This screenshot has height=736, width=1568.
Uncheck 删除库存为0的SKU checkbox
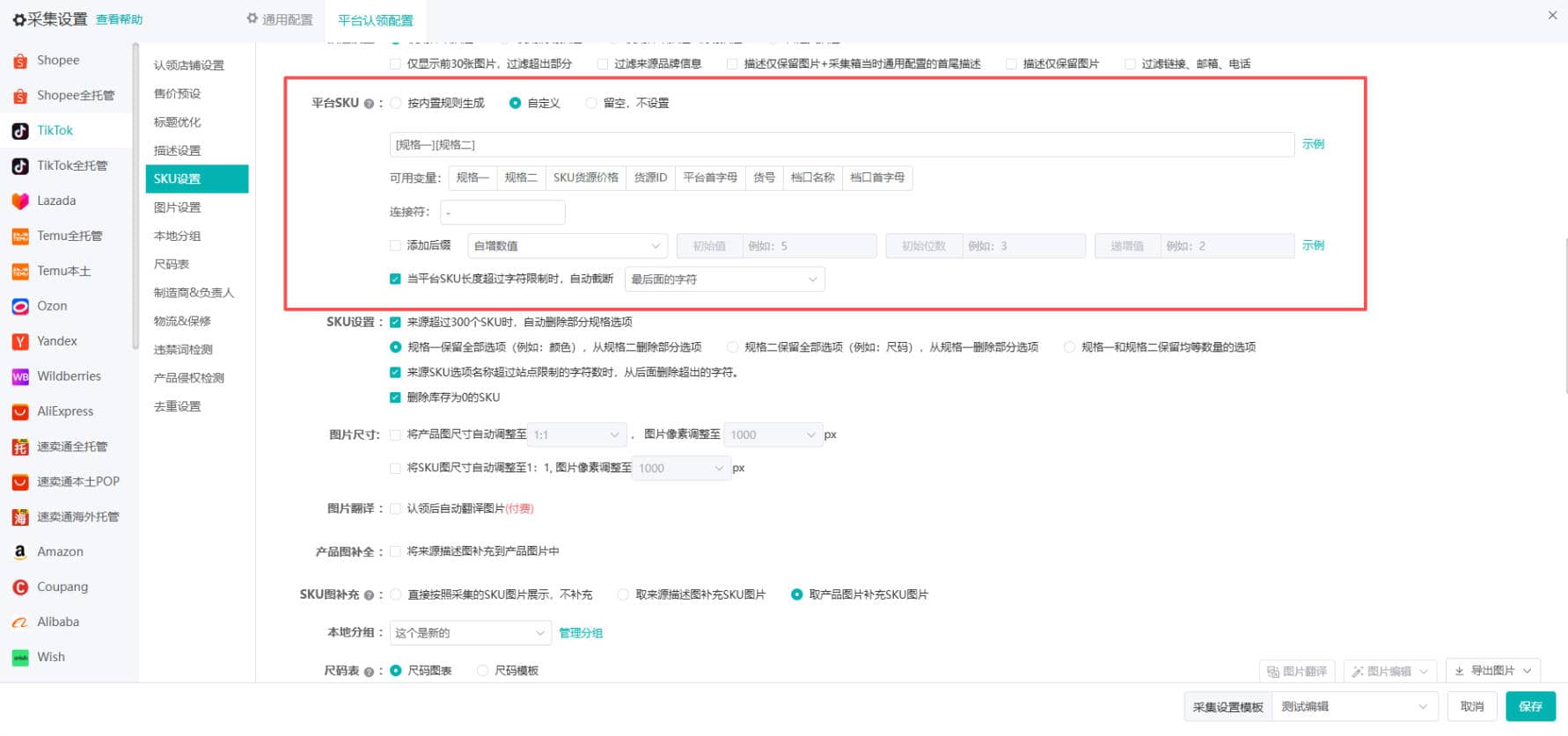click(x=395, y=397)
